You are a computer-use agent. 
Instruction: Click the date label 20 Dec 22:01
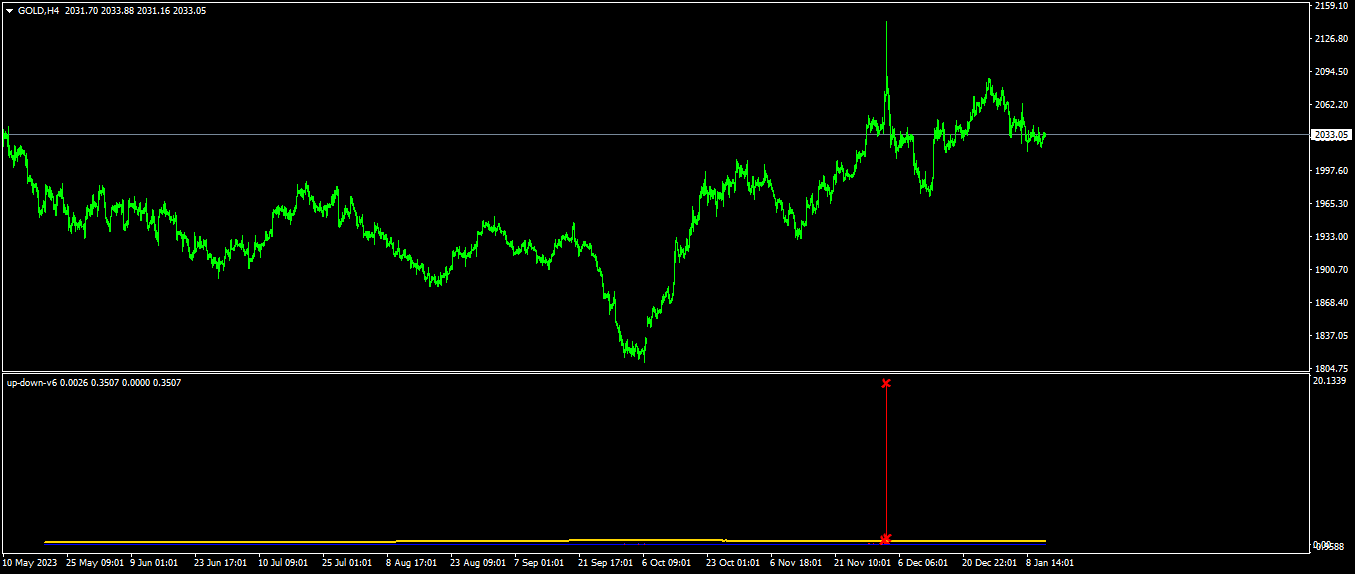[990, 563]
